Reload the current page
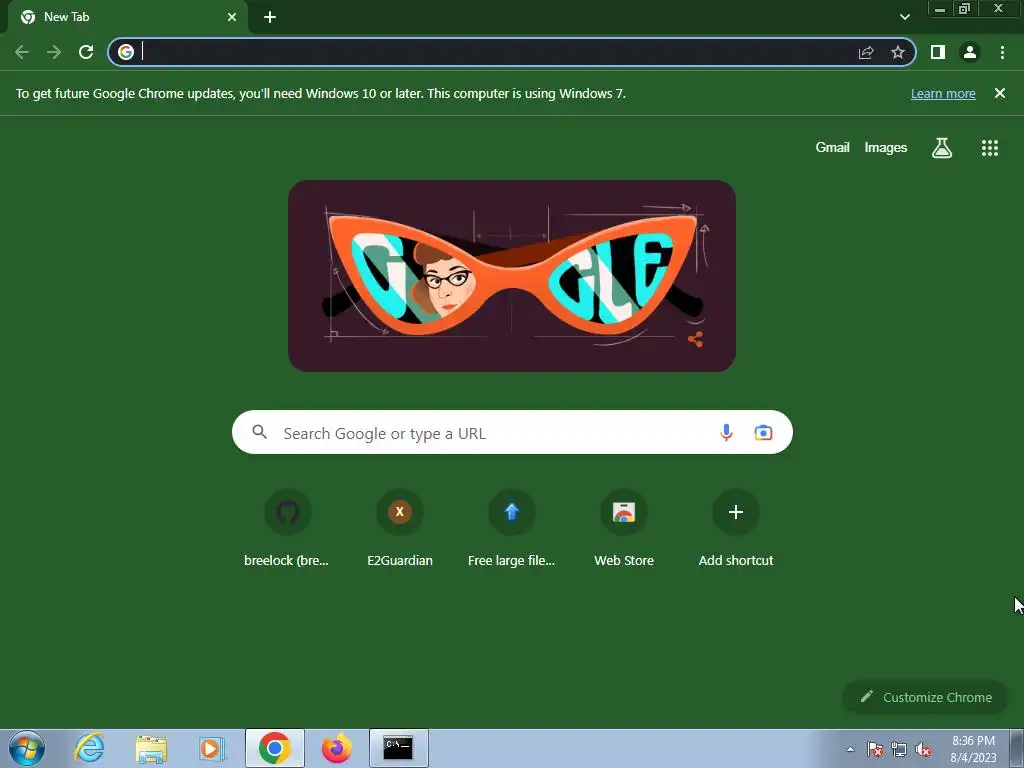This screenshot has height=768, width=1024. coord(86,52)
